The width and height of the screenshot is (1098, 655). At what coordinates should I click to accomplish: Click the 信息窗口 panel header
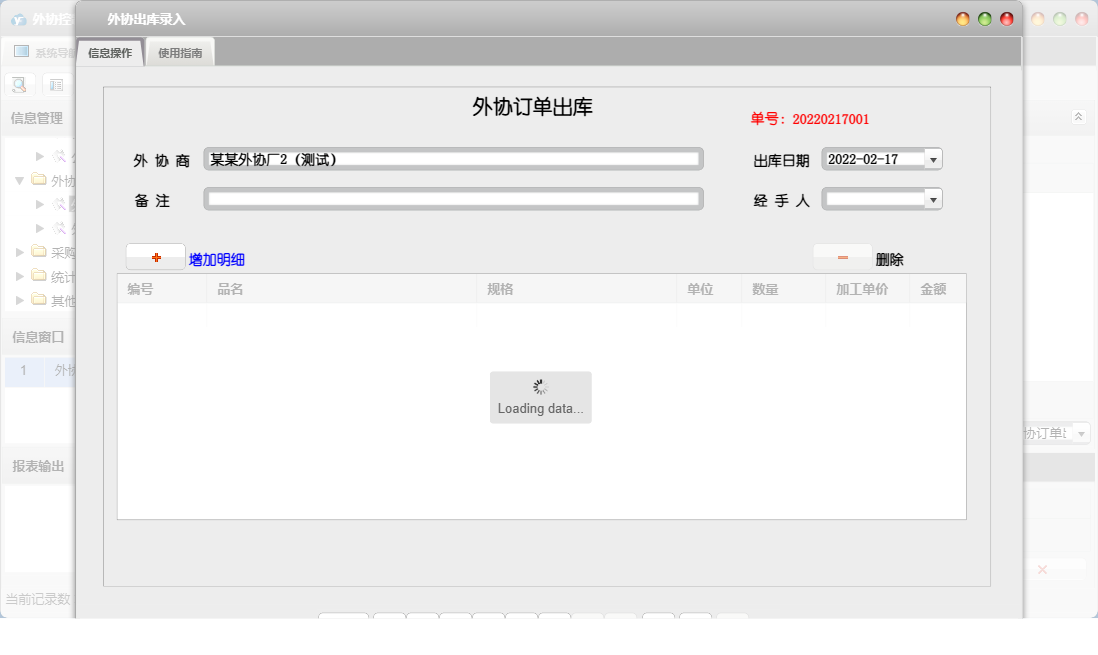tap(38, 337)
